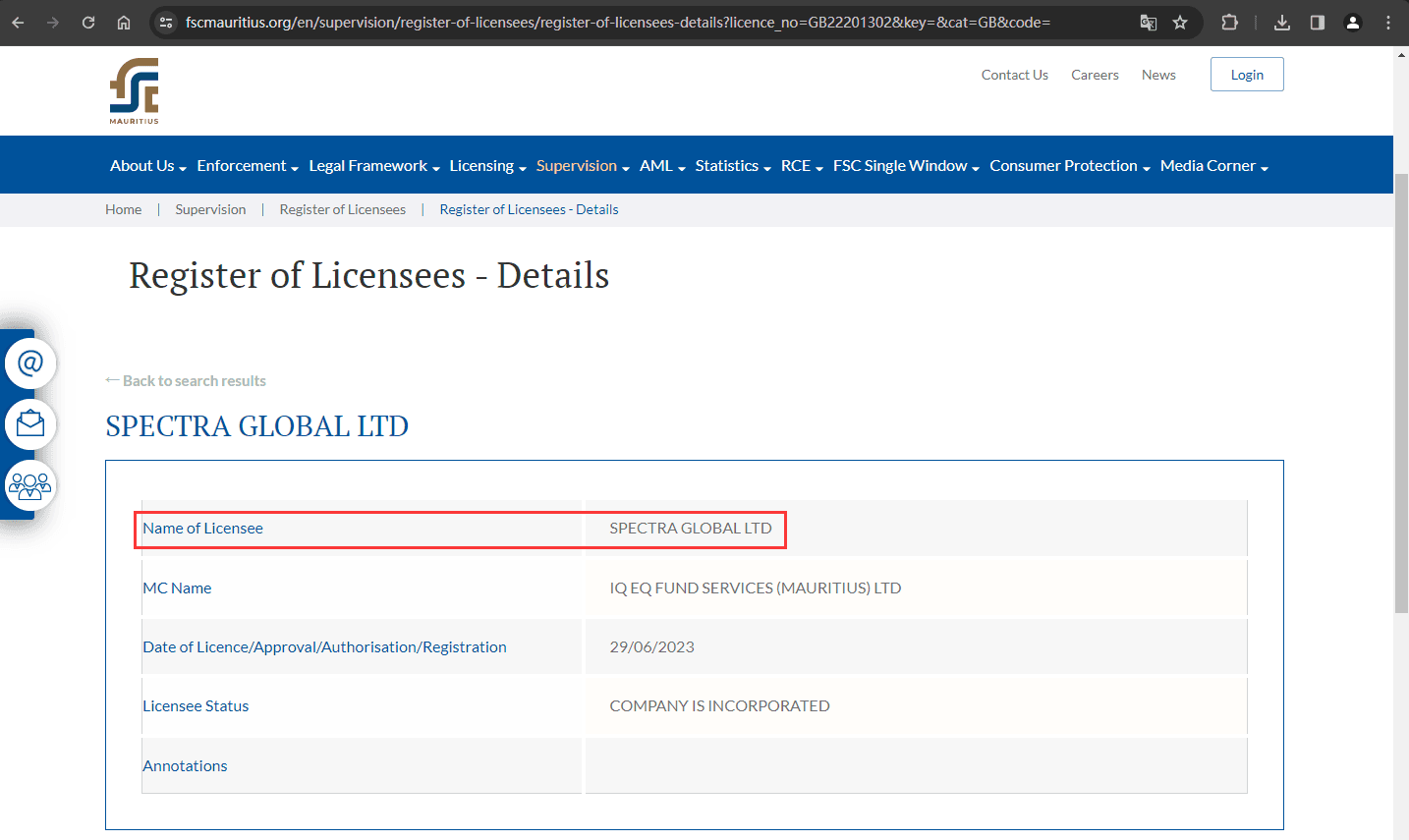
Task: Open the Careers link
Action: tap(1095, 75)
